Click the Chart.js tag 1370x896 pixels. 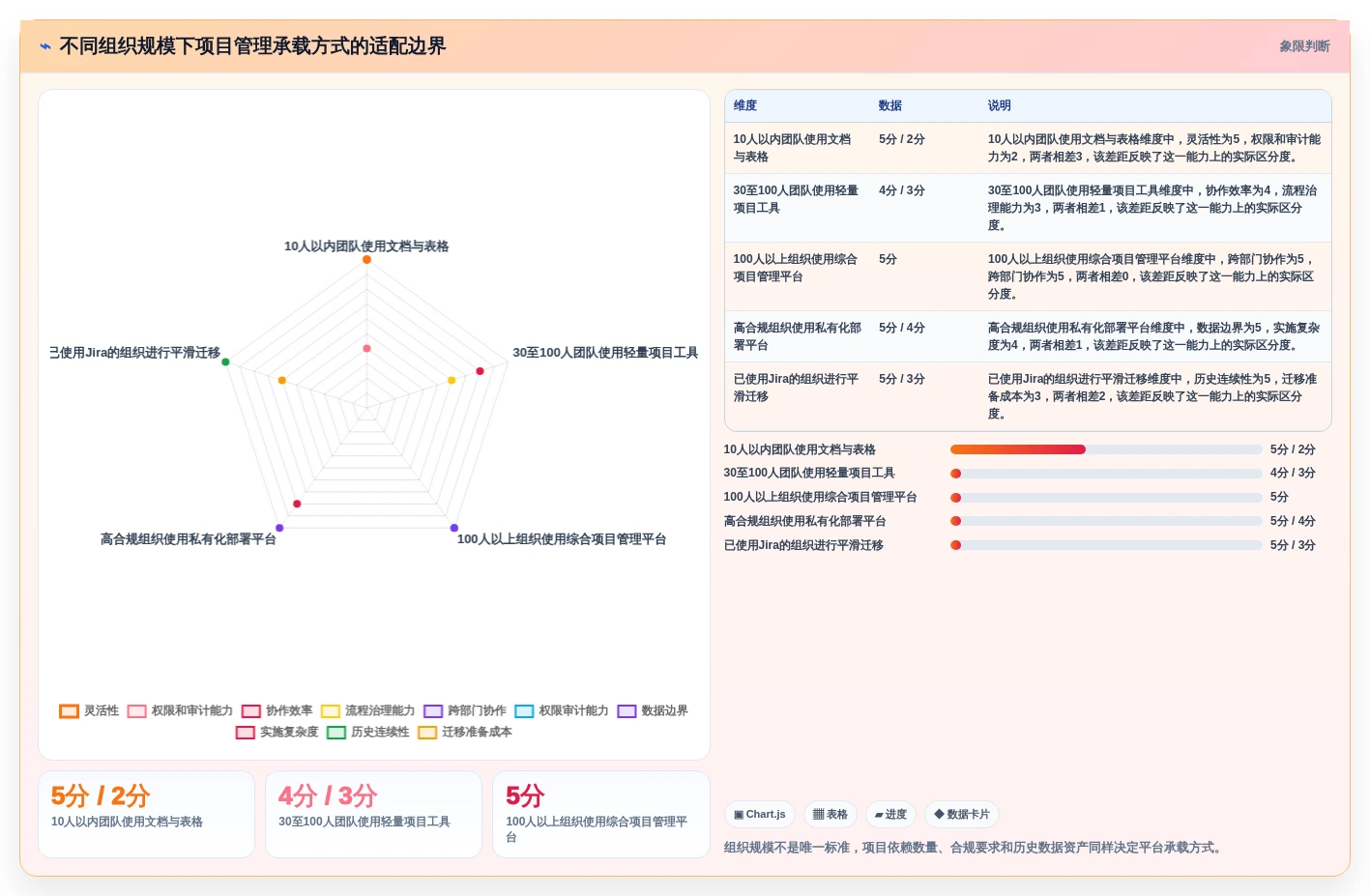click(x=760, y=815)
